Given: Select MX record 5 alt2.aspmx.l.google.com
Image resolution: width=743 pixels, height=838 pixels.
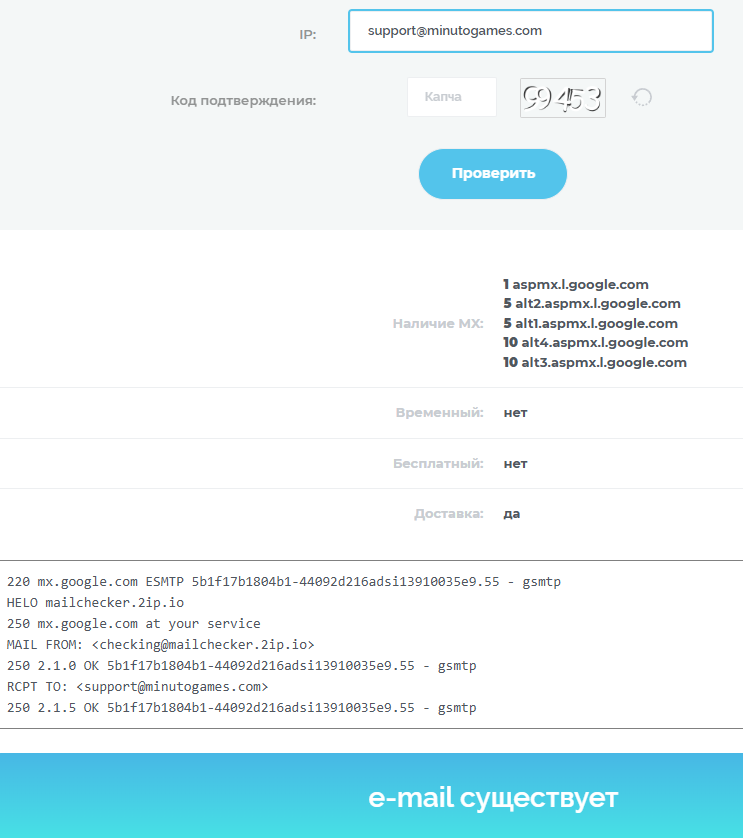Looking at the screenshot, I should (592, 304).
